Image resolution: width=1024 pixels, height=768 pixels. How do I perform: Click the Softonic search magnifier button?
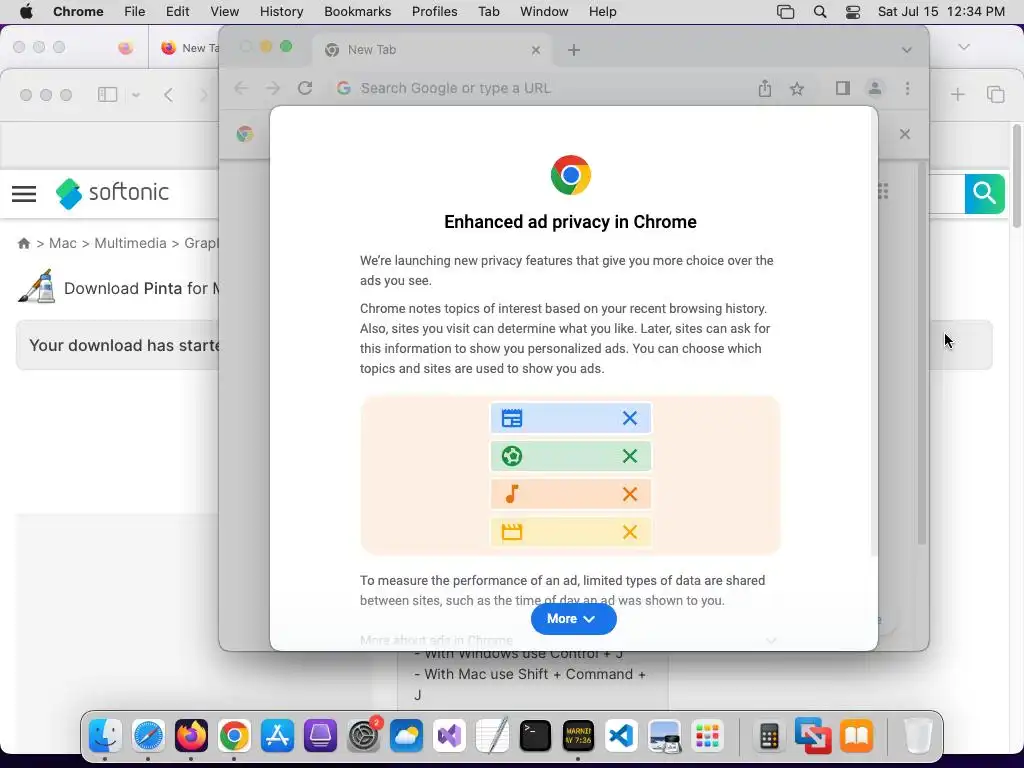pyautogui.click(x=984, y=194)
